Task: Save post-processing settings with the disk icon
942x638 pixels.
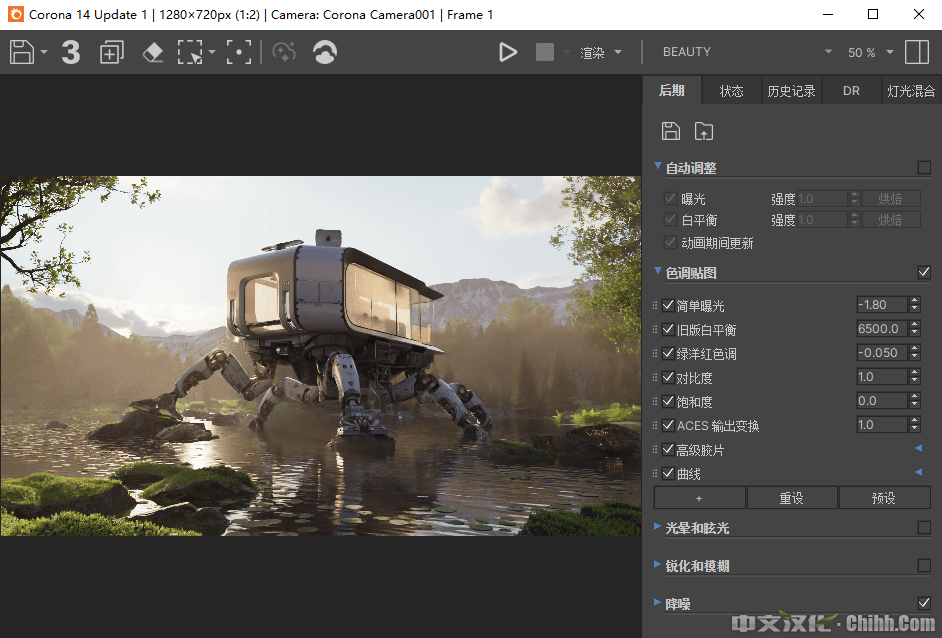Action: (x=671, y=131)
